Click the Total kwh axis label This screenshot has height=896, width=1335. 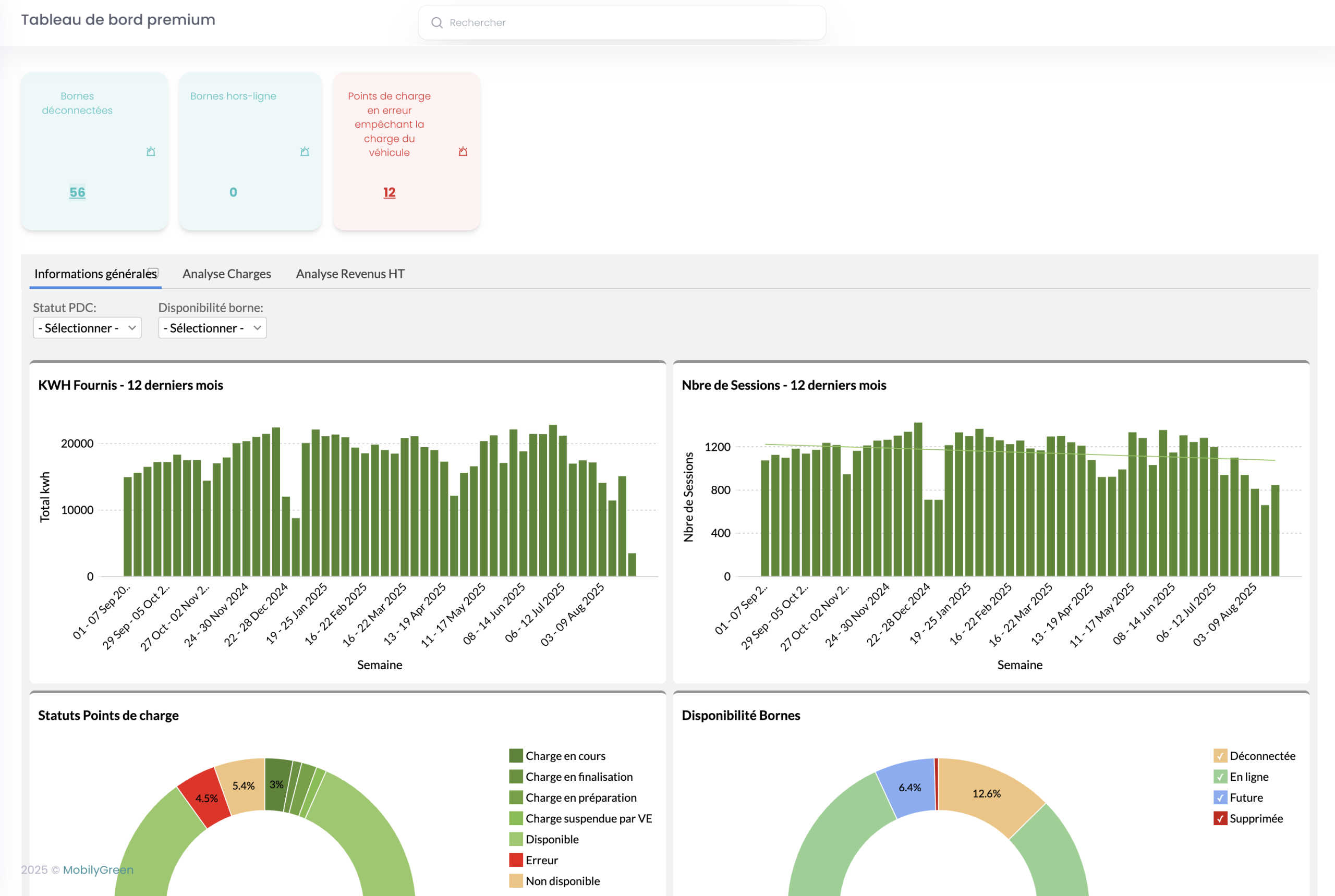(45, 497)
